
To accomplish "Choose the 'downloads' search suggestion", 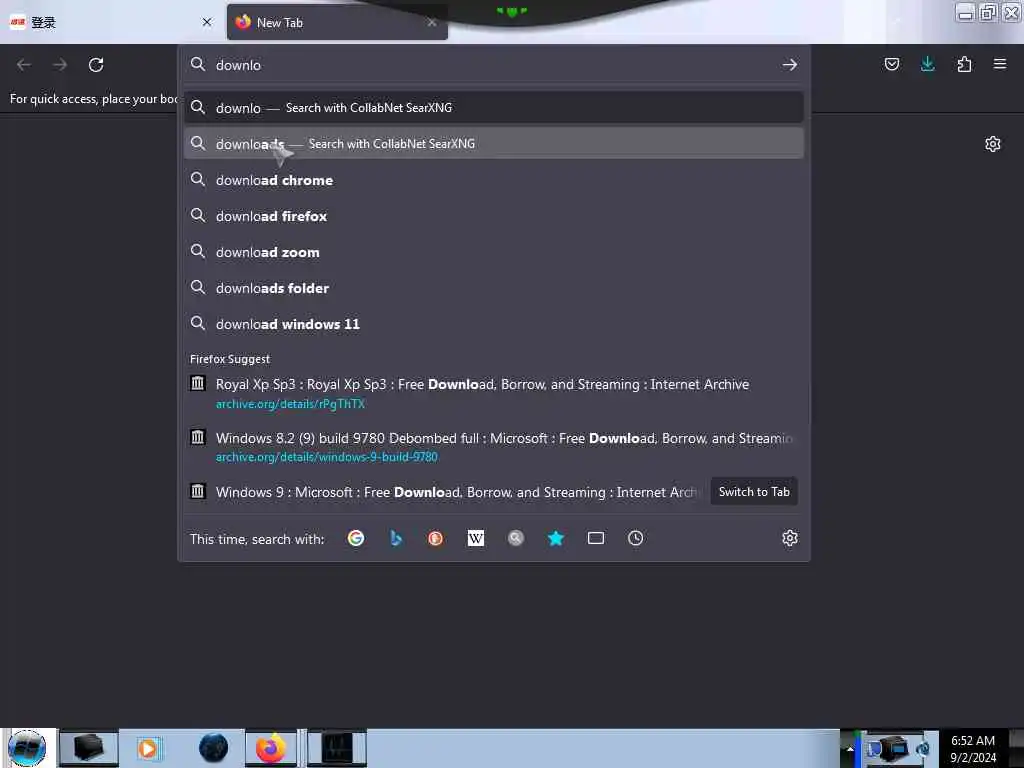I will click(x=494, y=144).
